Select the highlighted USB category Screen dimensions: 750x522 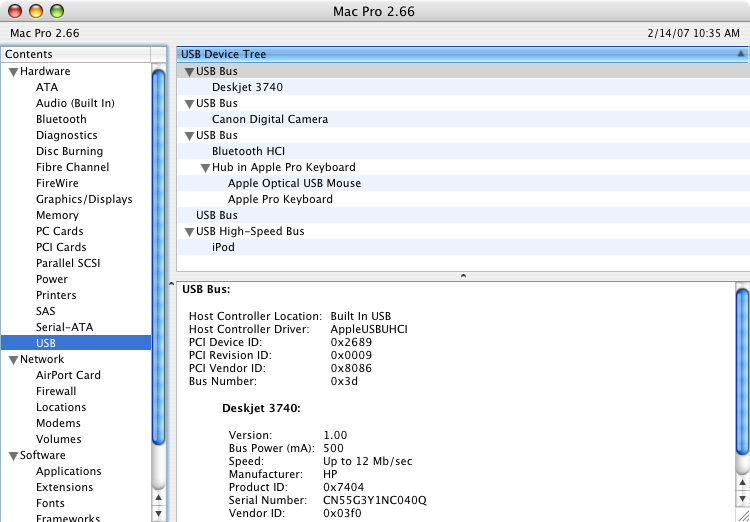76,343
